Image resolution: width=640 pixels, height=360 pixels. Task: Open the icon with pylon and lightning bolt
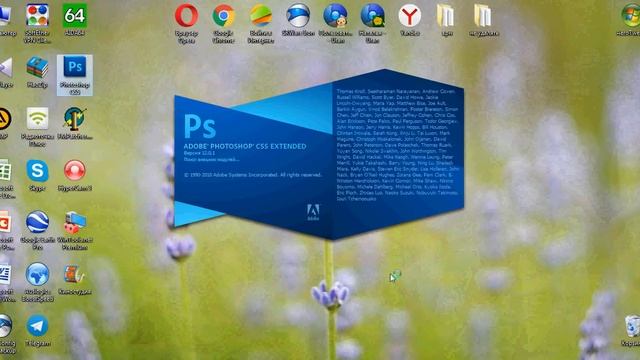click(x=75, y=119)
